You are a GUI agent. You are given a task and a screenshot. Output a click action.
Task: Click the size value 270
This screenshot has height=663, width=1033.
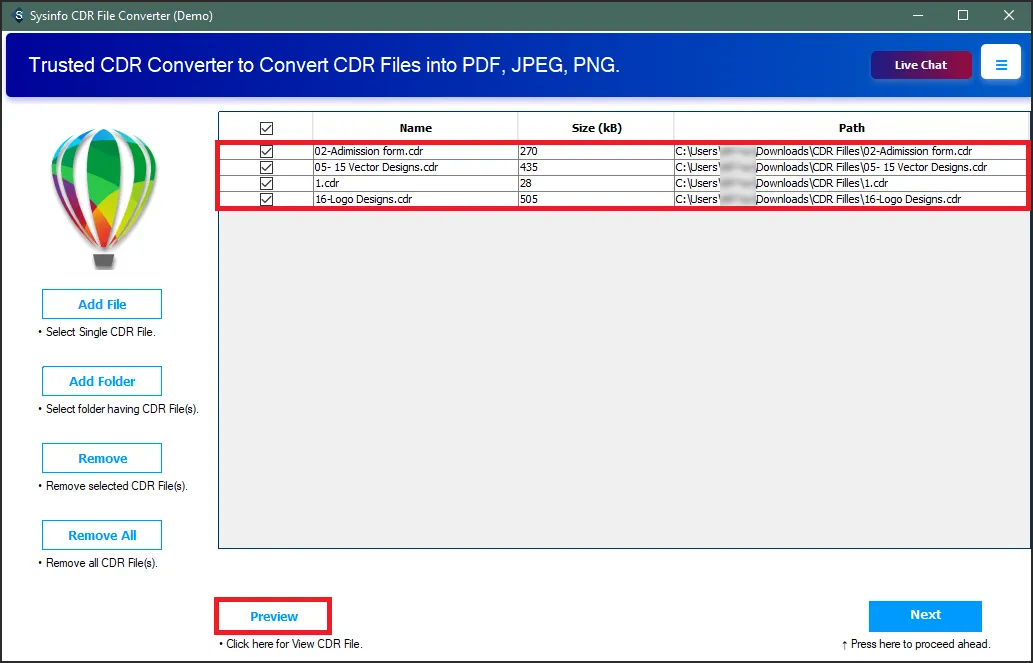click(x=529, y=152)
